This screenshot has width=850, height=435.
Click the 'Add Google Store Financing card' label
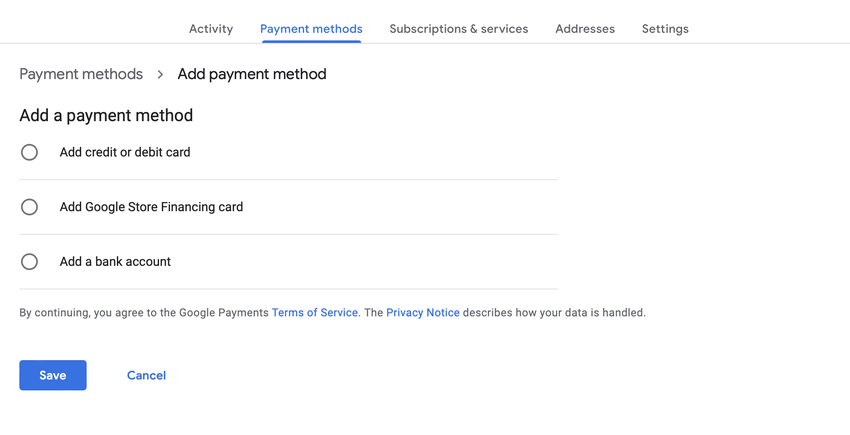[151, 207]
